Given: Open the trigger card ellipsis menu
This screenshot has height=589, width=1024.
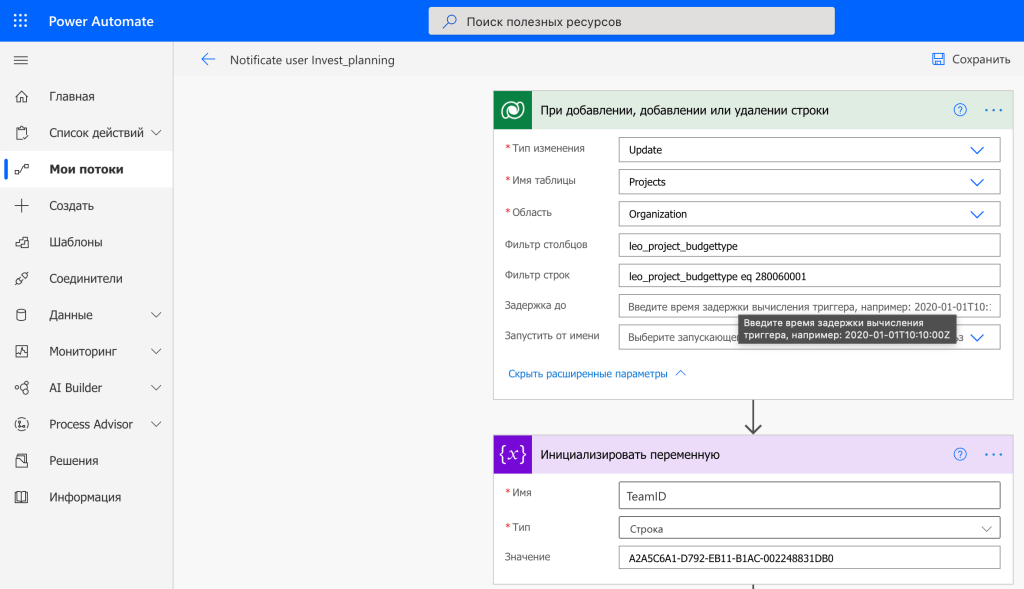Looking at the screenshot, I should 993,110.
